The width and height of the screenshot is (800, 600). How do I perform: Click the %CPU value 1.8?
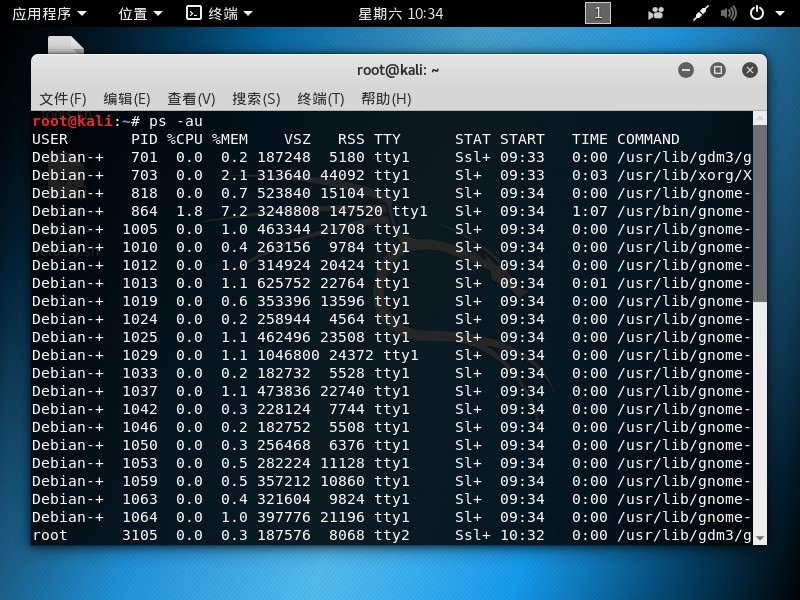[x=189, y=211]
